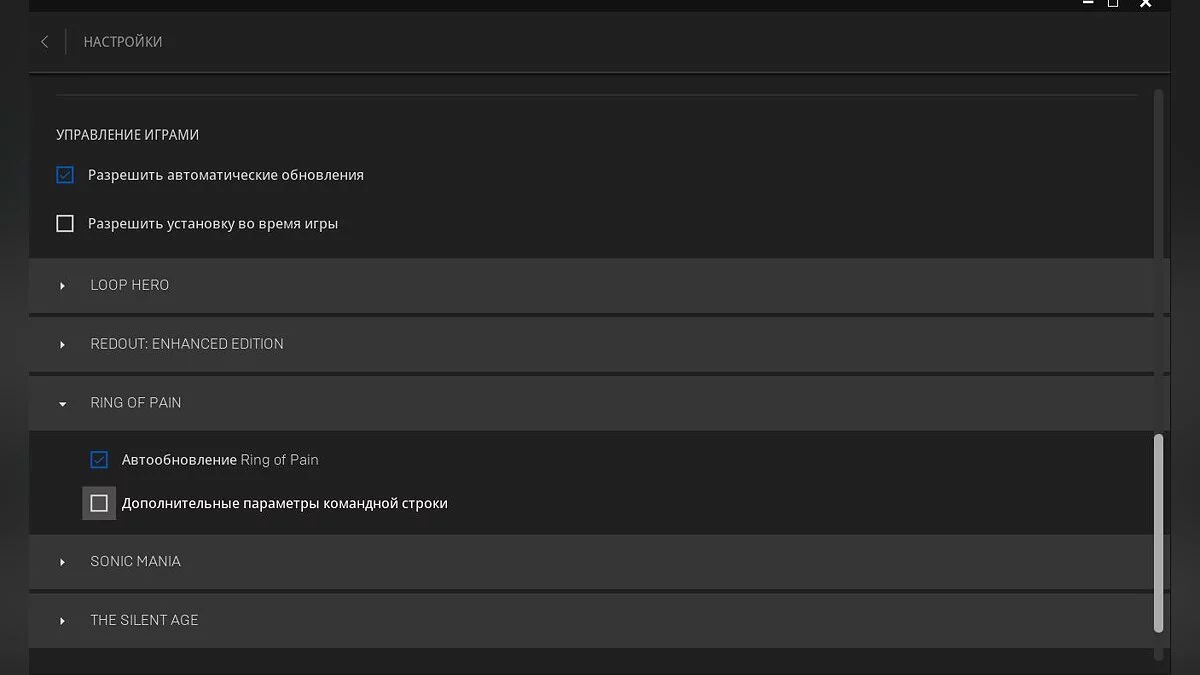Click the triangle icon beside Loop Hero
Screen dimensions: 1200x675
(x=62, y=286)
